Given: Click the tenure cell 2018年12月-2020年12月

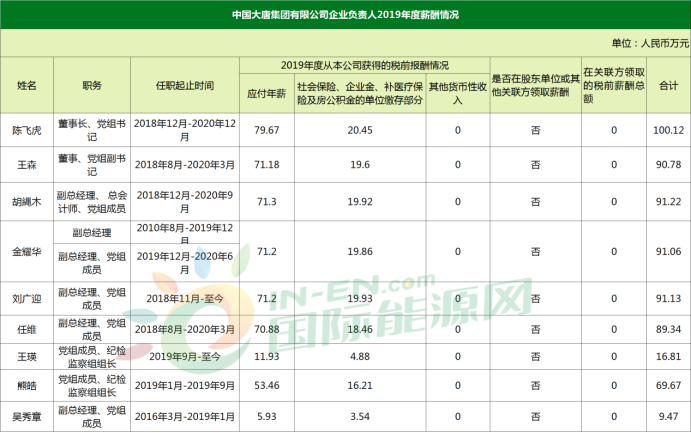Looking at the screenshot, I should click(185, 130).
